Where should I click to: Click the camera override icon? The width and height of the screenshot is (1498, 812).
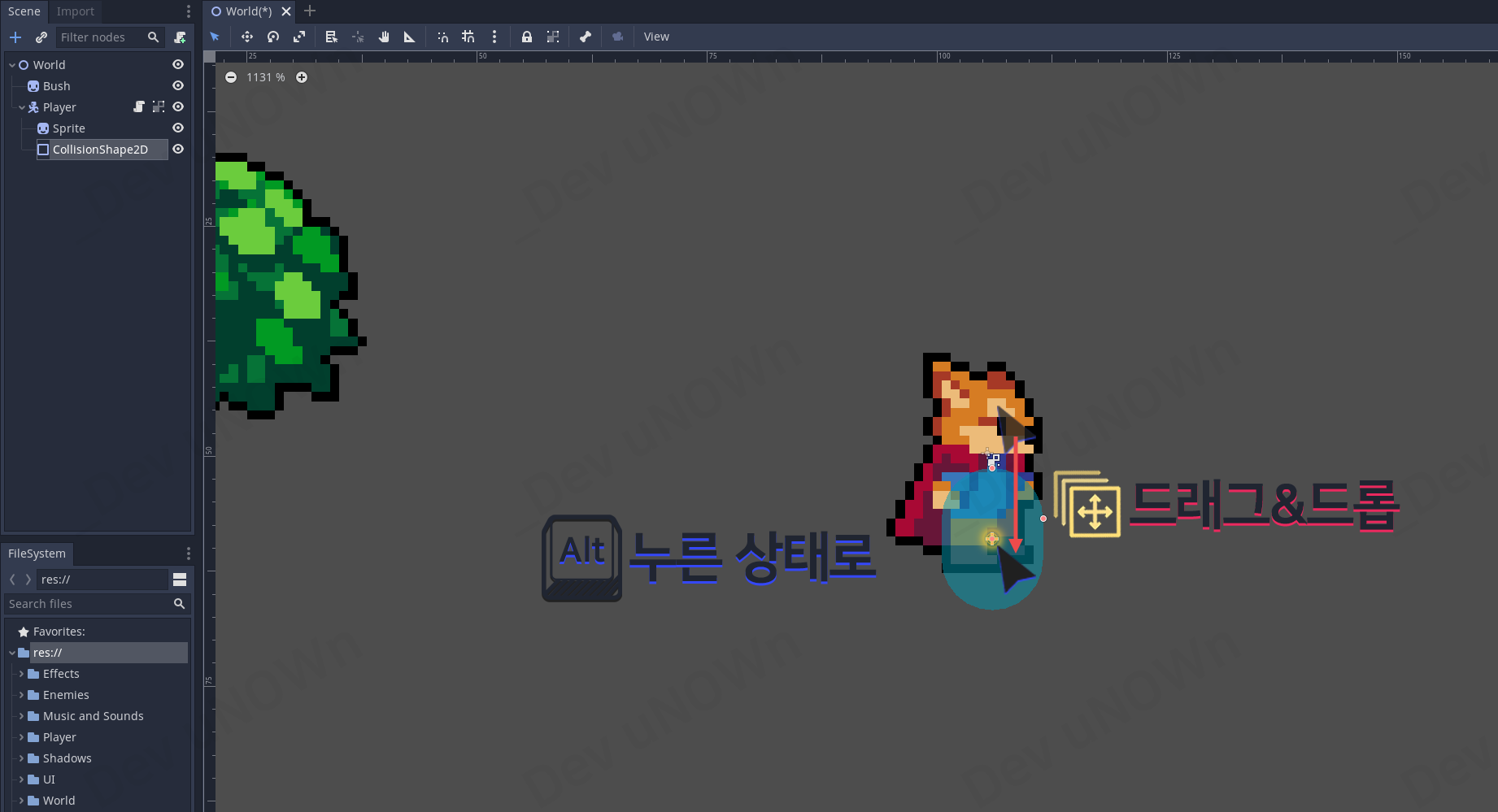click(x=618, y=37)
